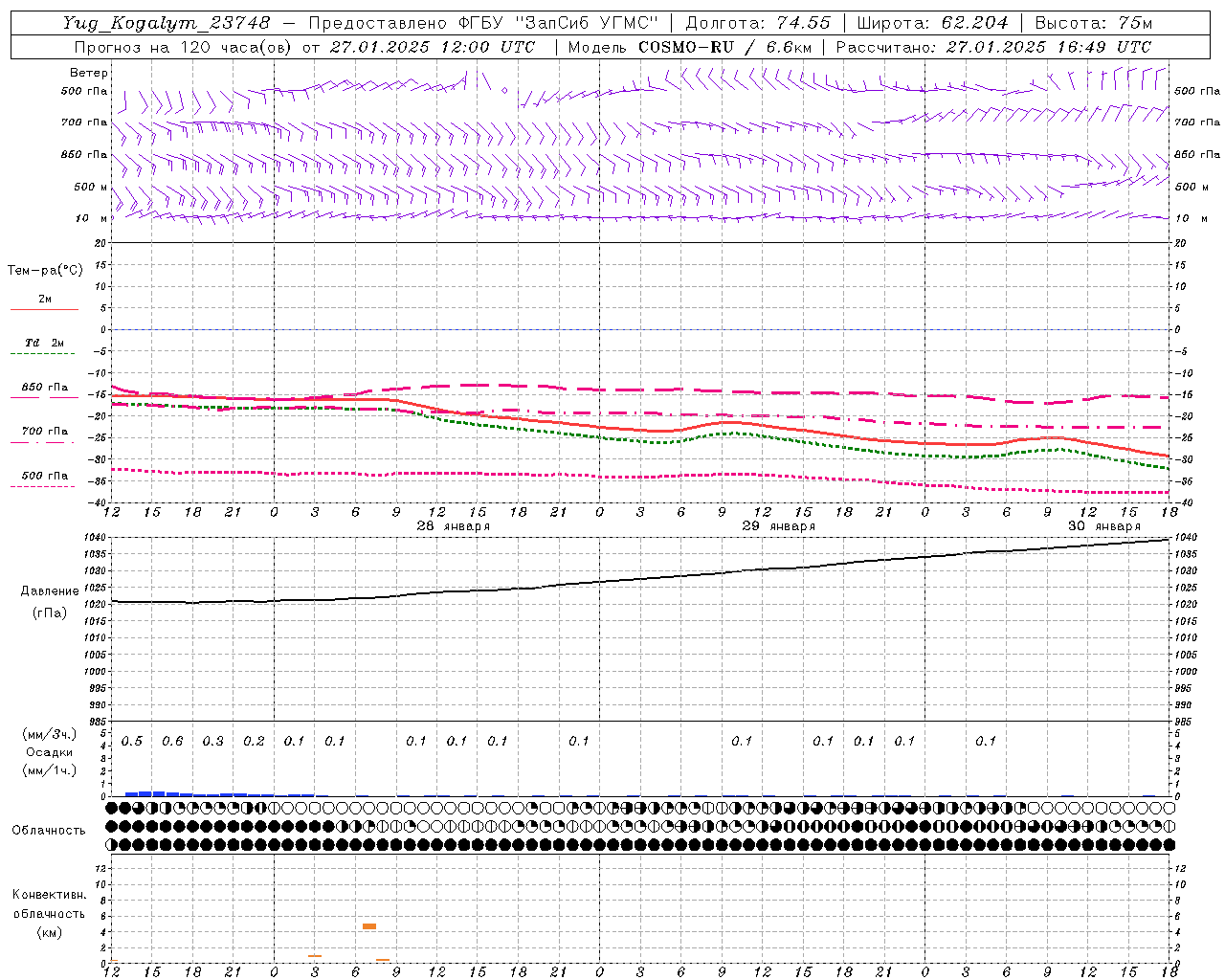Click '850 гПа' in the temperature legend

(44, 388)
